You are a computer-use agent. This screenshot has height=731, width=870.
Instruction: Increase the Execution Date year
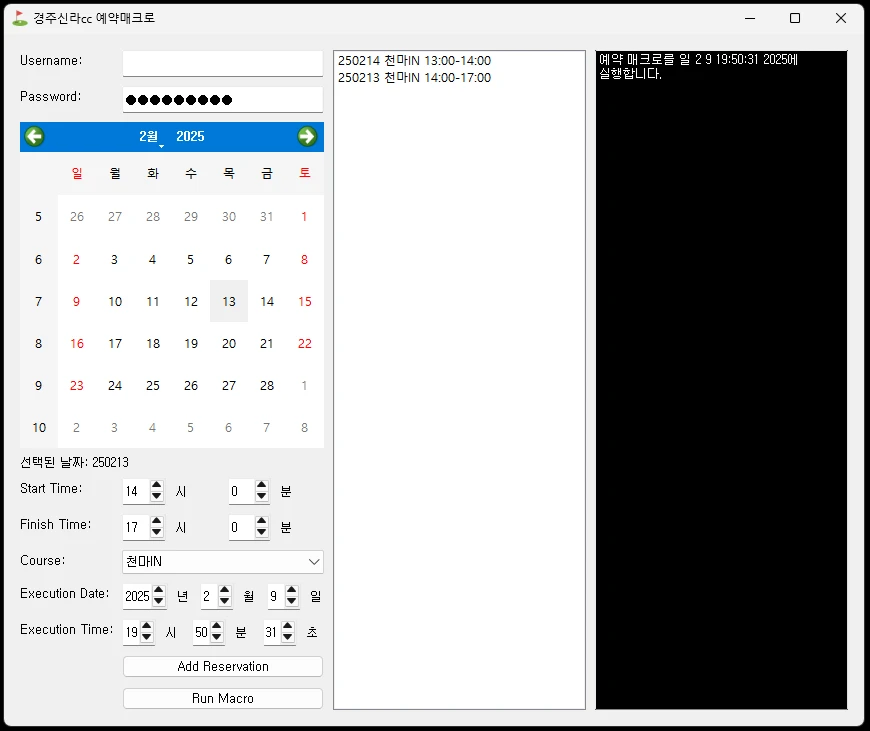click(x=158, y=590)
